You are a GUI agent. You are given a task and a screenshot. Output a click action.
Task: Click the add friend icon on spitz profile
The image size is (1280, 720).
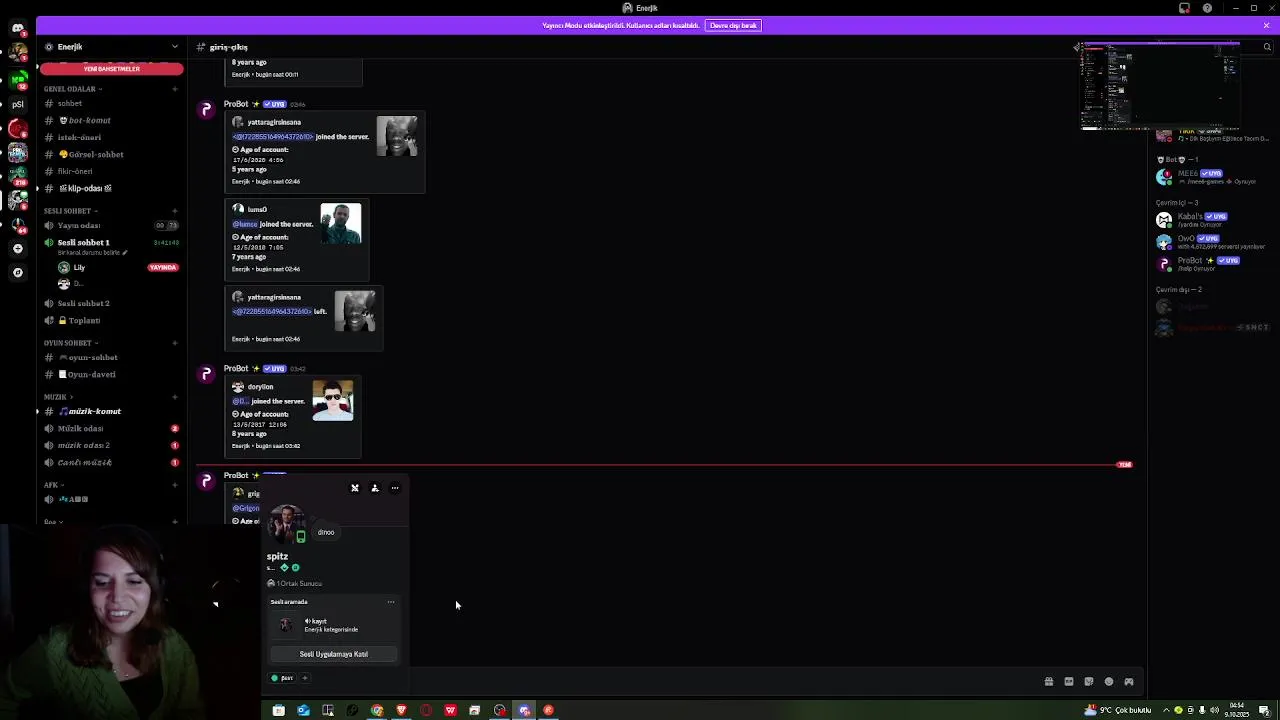pyautogui.click(x=375, y=488)
